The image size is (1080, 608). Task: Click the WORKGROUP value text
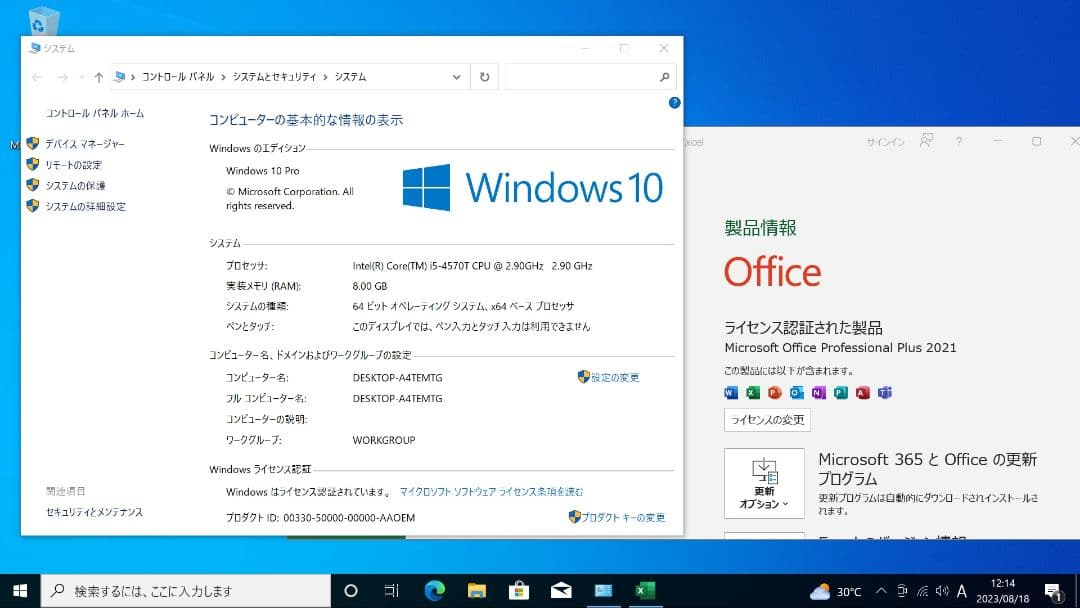click(x=384, y=440)
